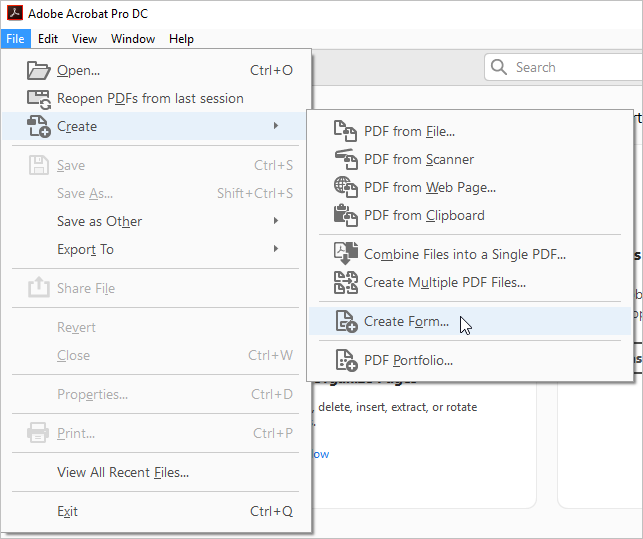The width and height of the screenshot is (643, 539).
Task: Expand the Save as Other submenu arrow
Action: coord(276,221)
